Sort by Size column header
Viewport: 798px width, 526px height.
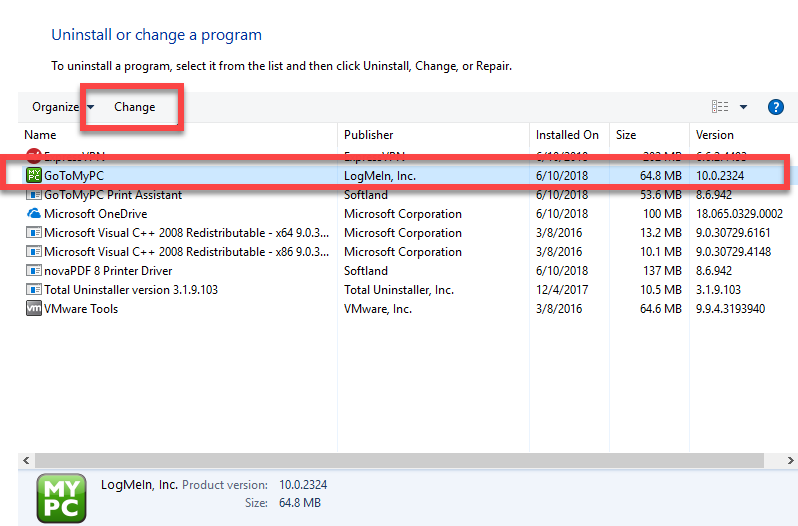tap(625, 135)
